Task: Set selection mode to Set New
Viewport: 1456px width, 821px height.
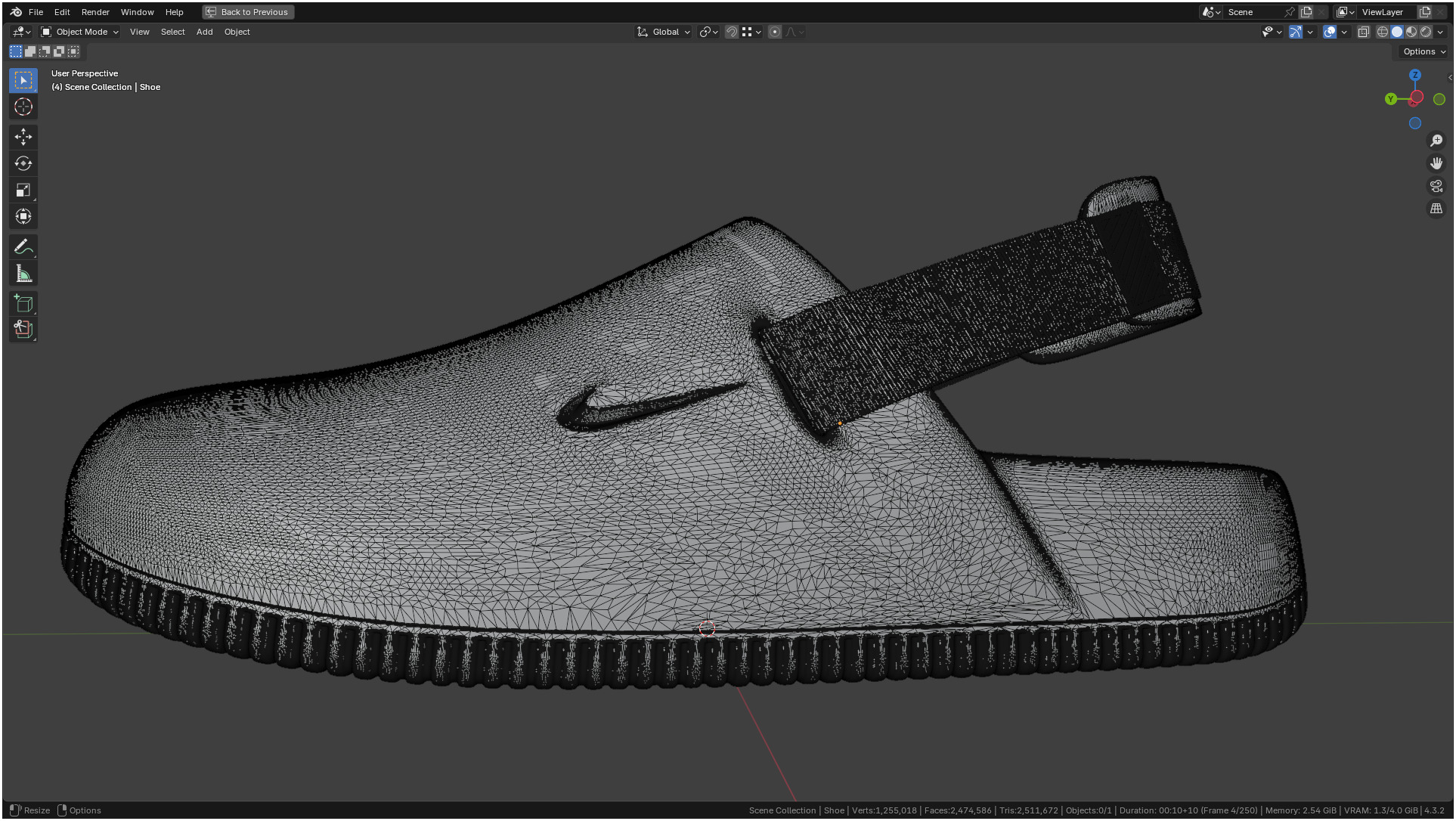Action: (x=16, y=51)
